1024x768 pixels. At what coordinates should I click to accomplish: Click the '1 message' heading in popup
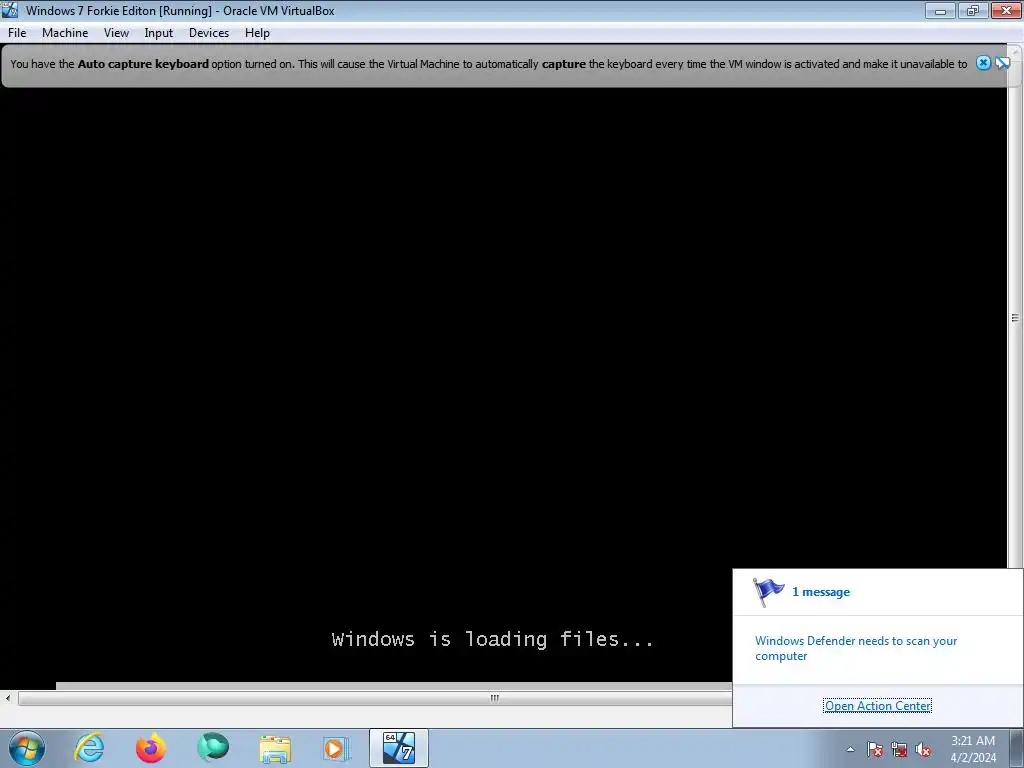tap(821, 592)
